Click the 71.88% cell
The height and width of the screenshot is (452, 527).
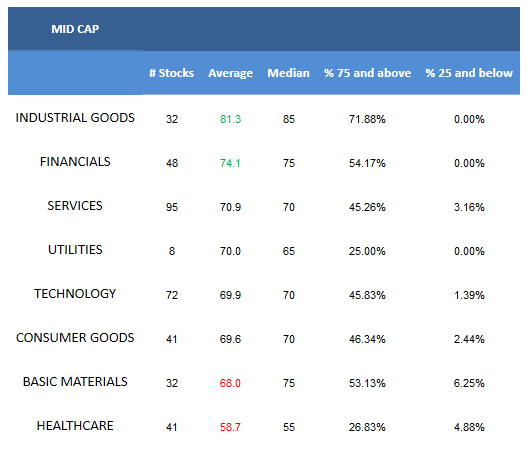click(367, 119)
